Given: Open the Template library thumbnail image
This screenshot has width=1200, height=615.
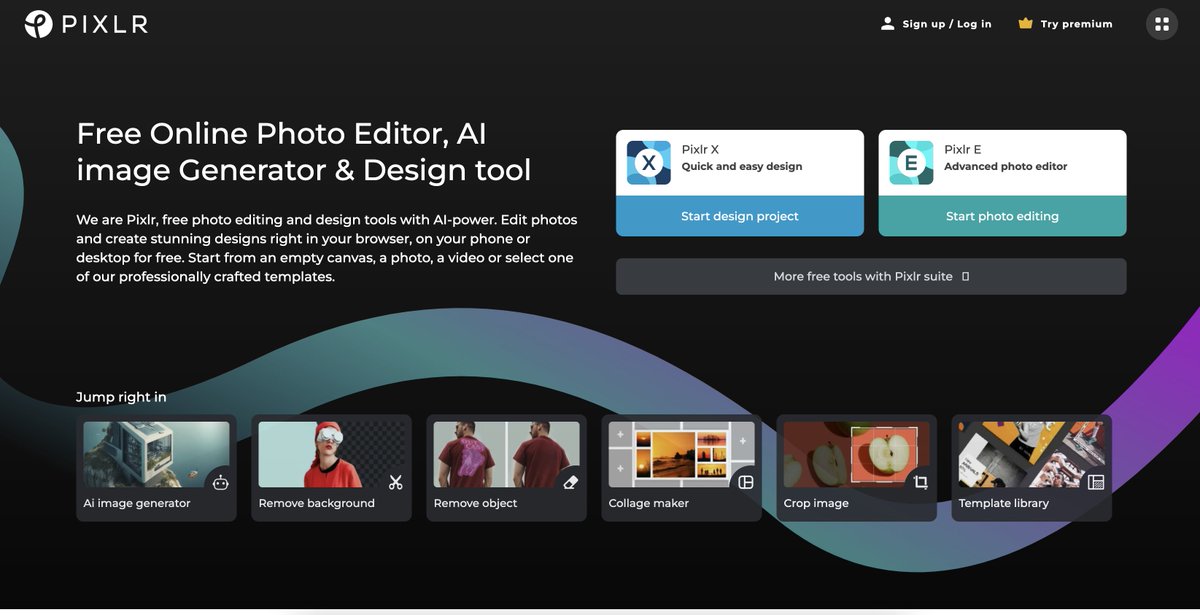Looking at the screenshot, I should tap(1031, 454).
